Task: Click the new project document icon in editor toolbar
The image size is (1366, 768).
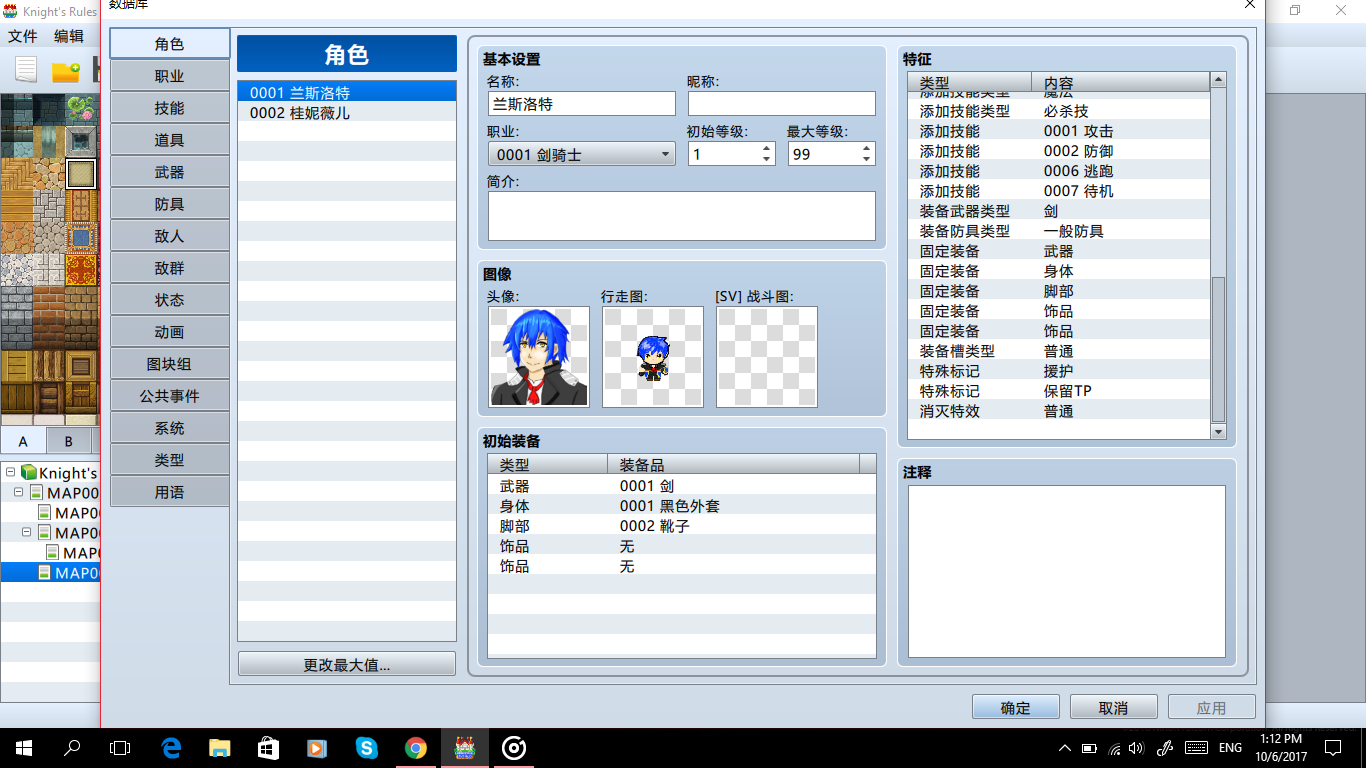Action: [26, 70]
